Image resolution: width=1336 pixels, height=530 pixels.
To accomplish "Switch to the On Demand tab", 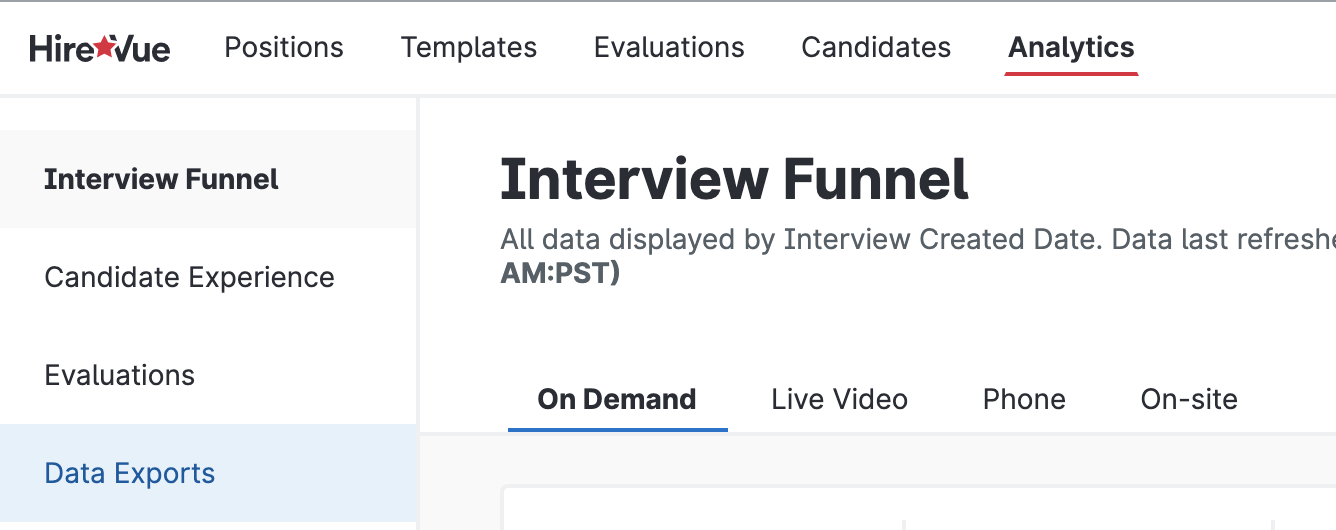I will coord(617,400).
